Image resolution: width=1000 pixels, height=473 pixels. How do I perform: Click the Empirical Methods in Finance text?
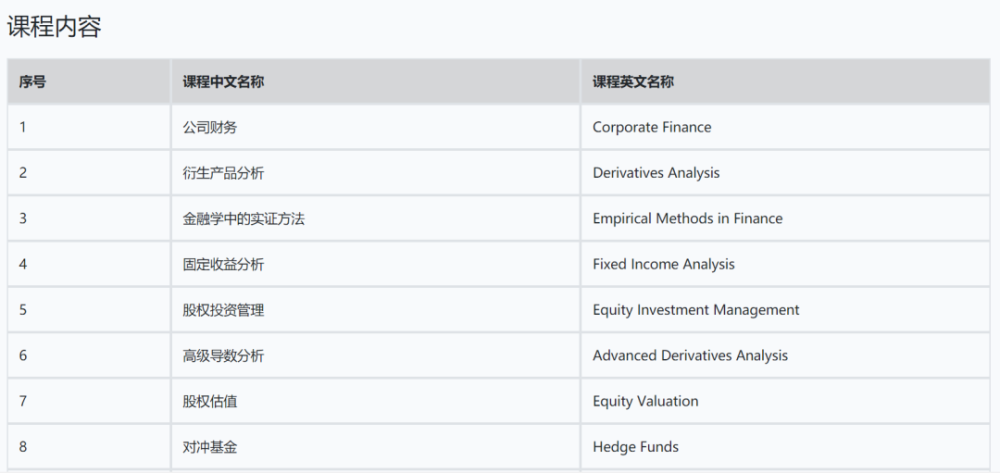click(687, 219)
